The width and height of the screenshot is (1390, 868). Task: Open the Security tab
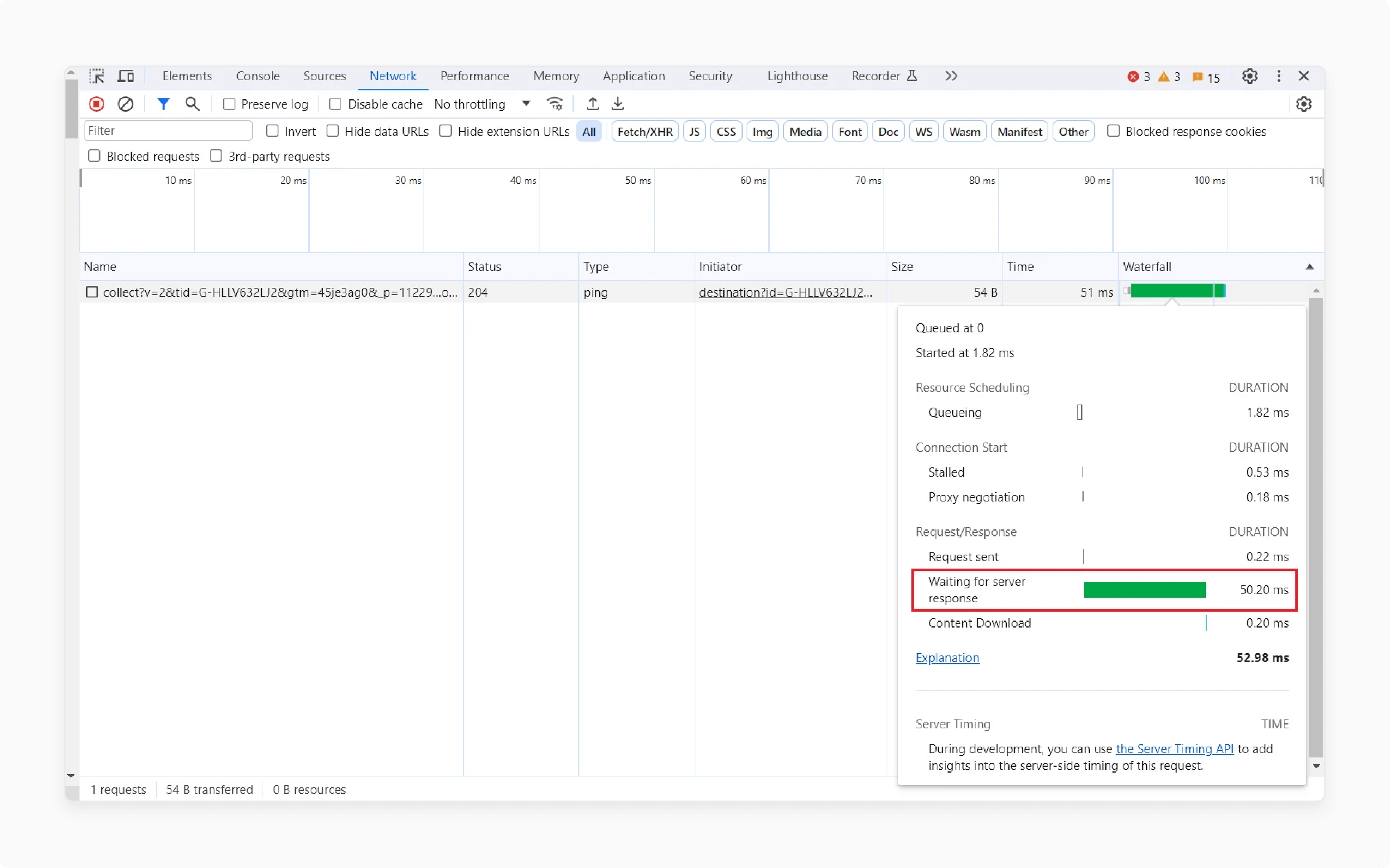pos(710,76)
